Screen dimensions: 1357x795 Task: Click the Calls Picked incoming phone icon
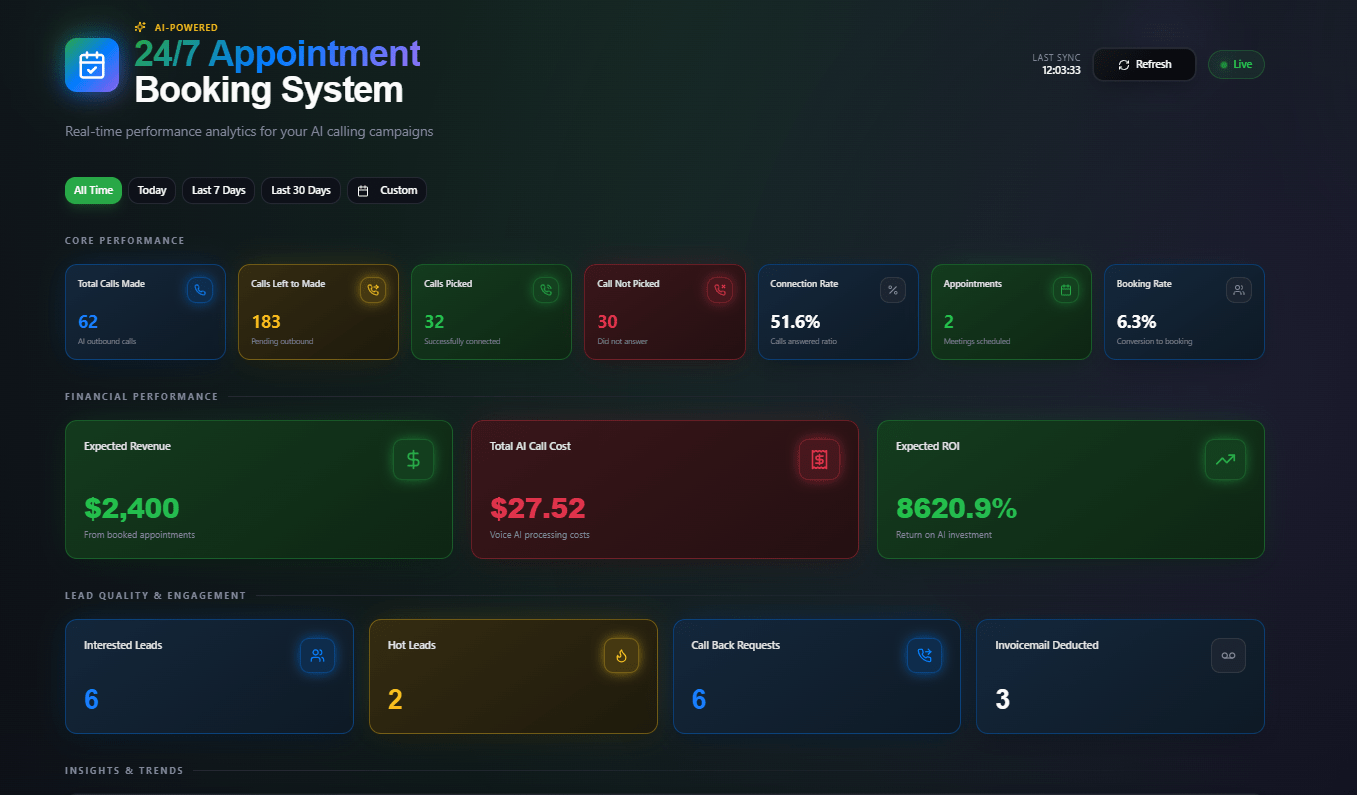tap(546, 290)
